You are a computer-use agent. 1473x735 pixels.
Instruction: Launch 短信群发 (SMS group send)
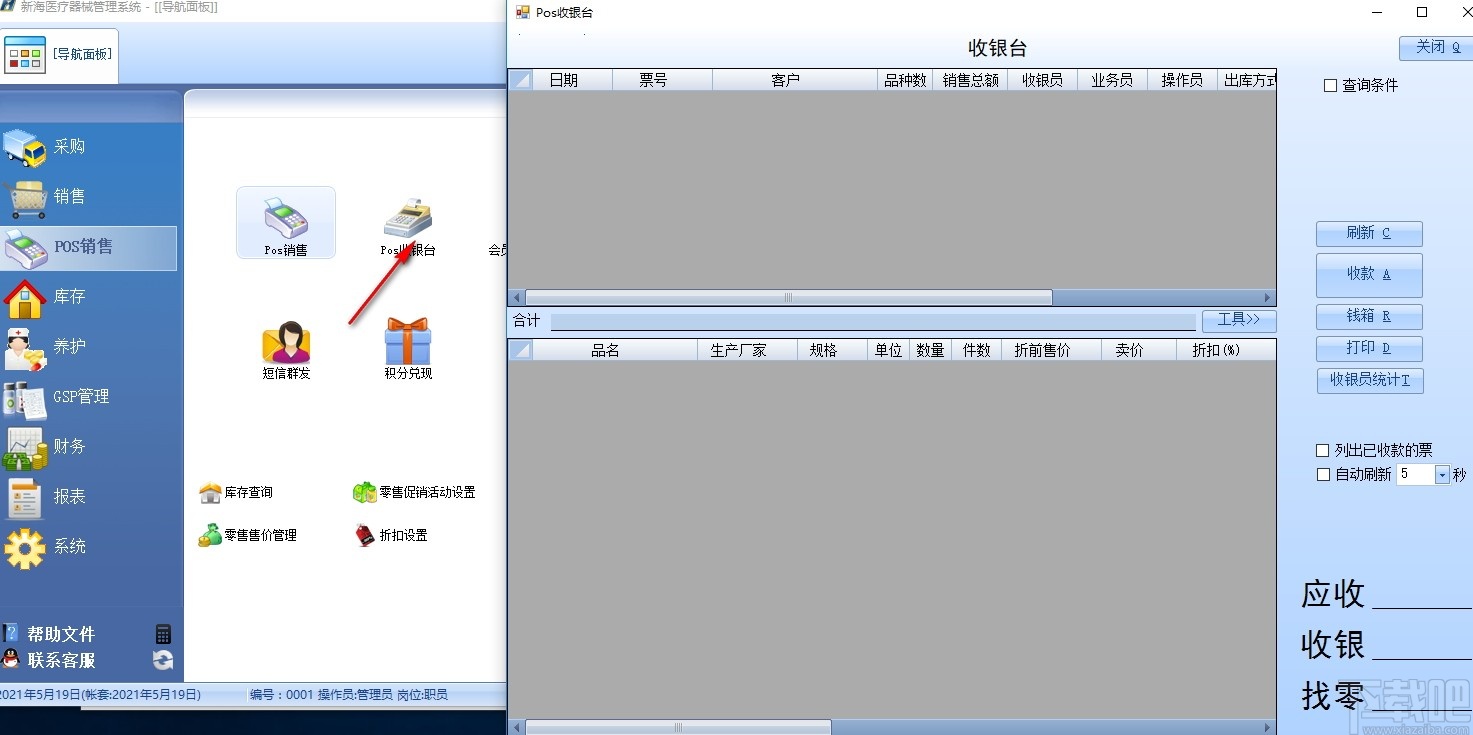(285, 345)
